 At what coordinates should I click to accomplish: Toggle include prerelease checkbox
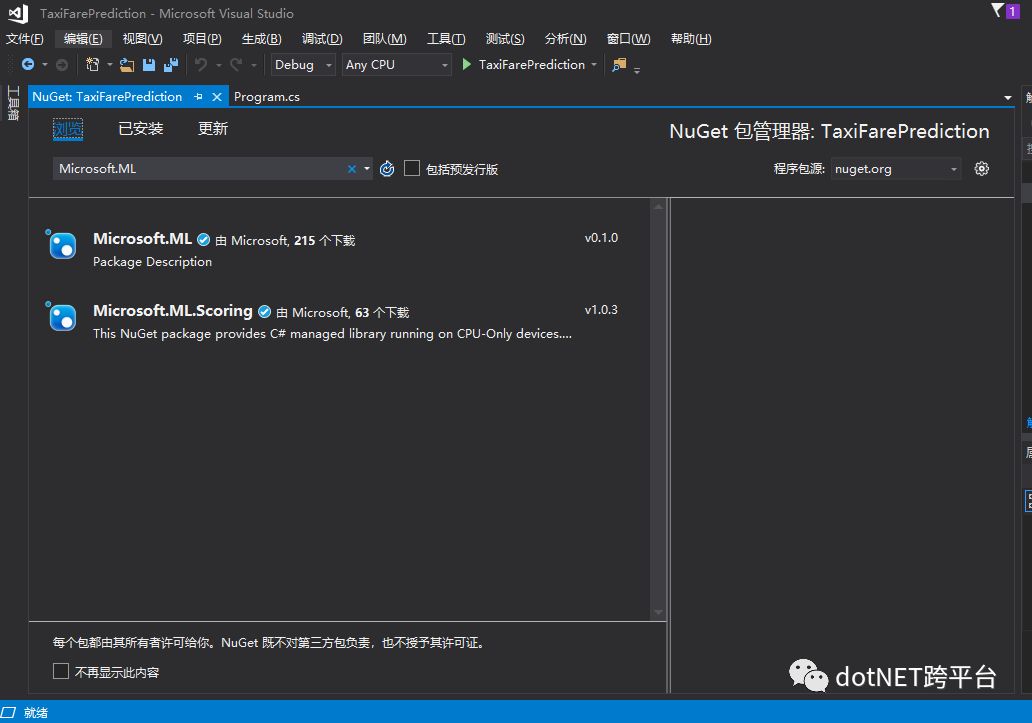tap(412, 168)
